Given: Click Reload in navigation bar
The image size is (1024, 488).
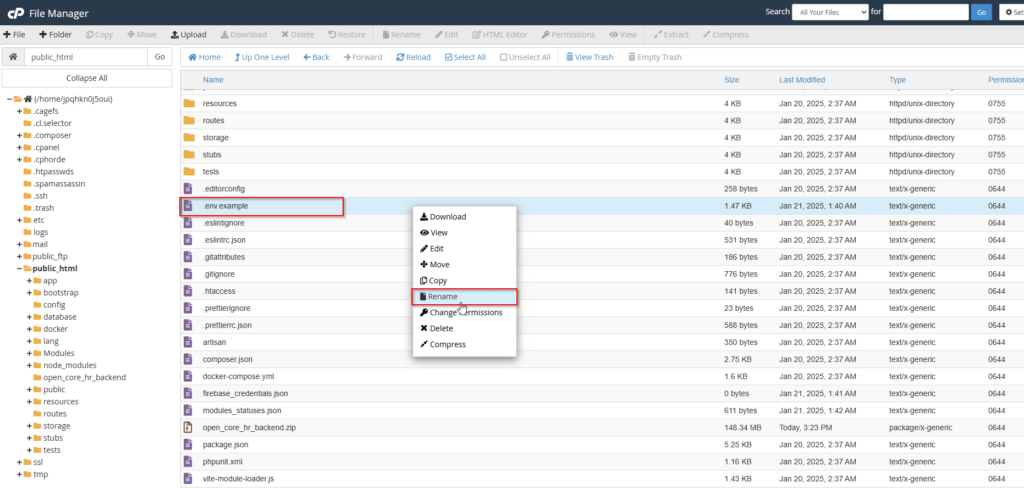Looking at the screenshot, I should click(413, 57).
